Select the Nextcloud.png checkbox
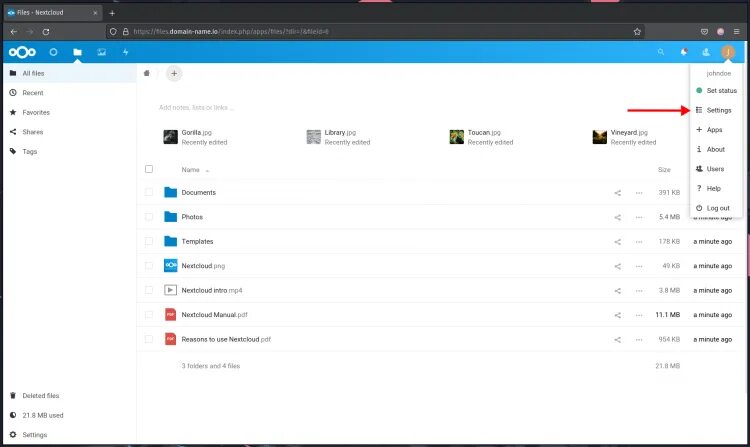The image size is (750, 447). pyautogui.click(x=149, y=265)
